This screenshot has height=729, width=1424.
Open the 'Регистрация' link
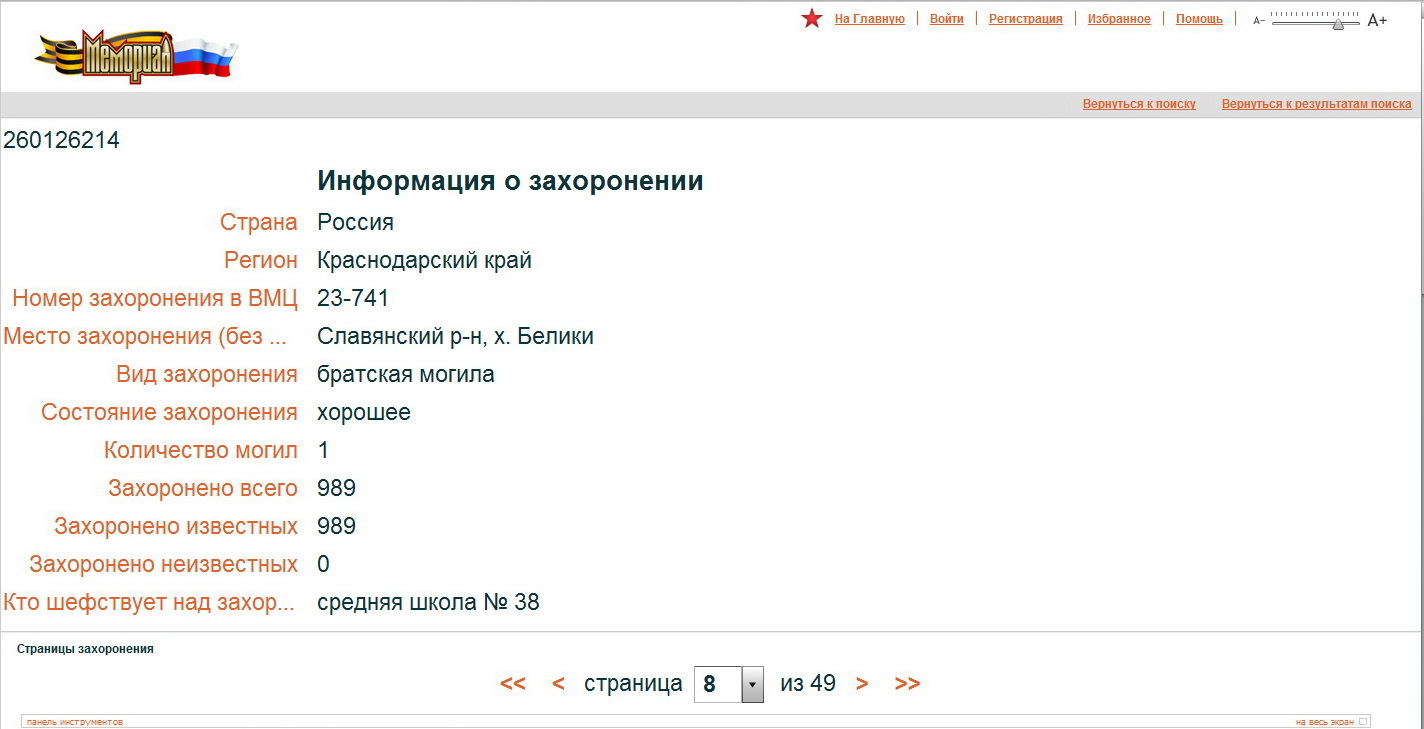[x=1025, y=19]
